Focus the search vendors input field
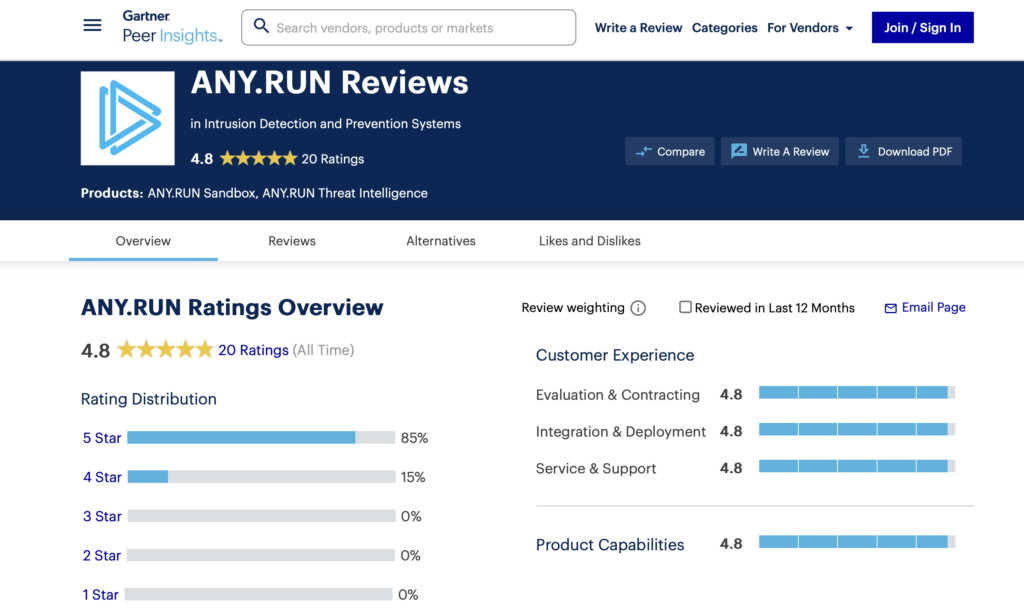This screenshot has height=613, width=1024. 420,28
